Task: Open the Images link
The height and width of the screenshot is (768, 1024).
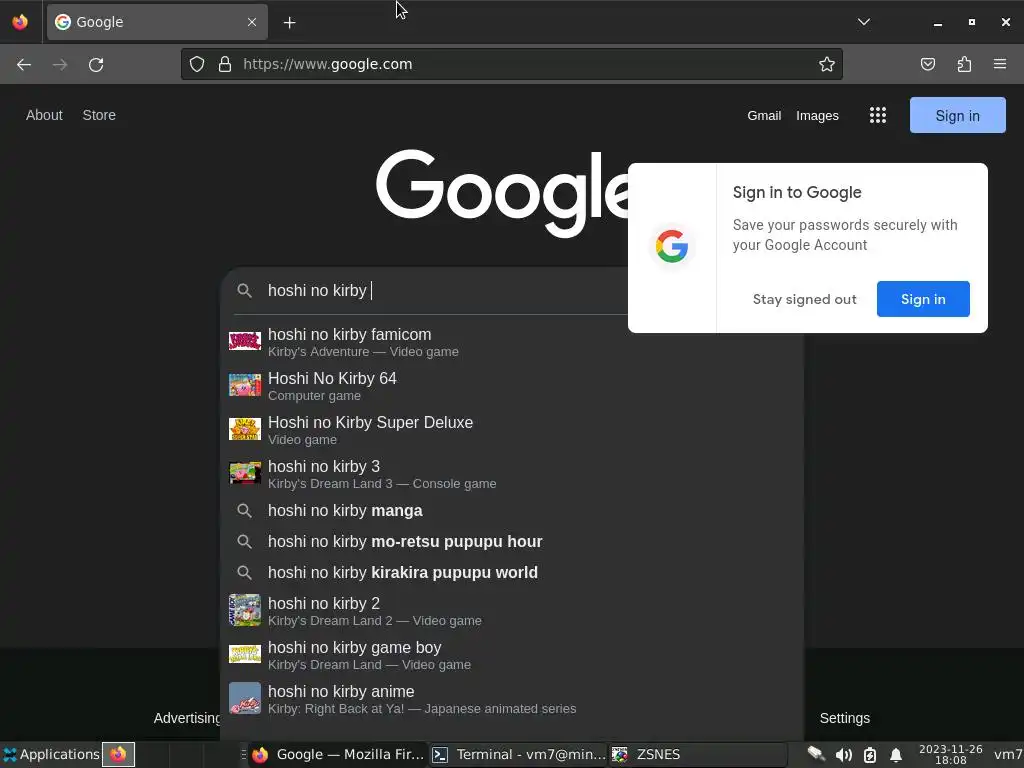Action: 817,116
